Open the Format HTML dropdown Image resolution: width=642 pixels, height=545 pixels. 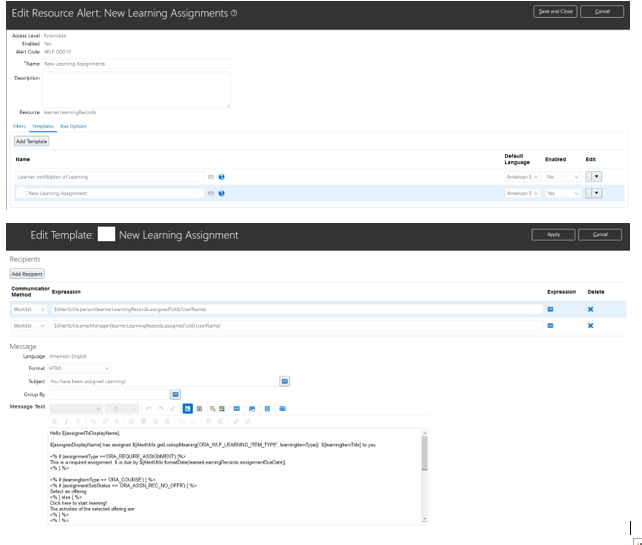point(79,368)
